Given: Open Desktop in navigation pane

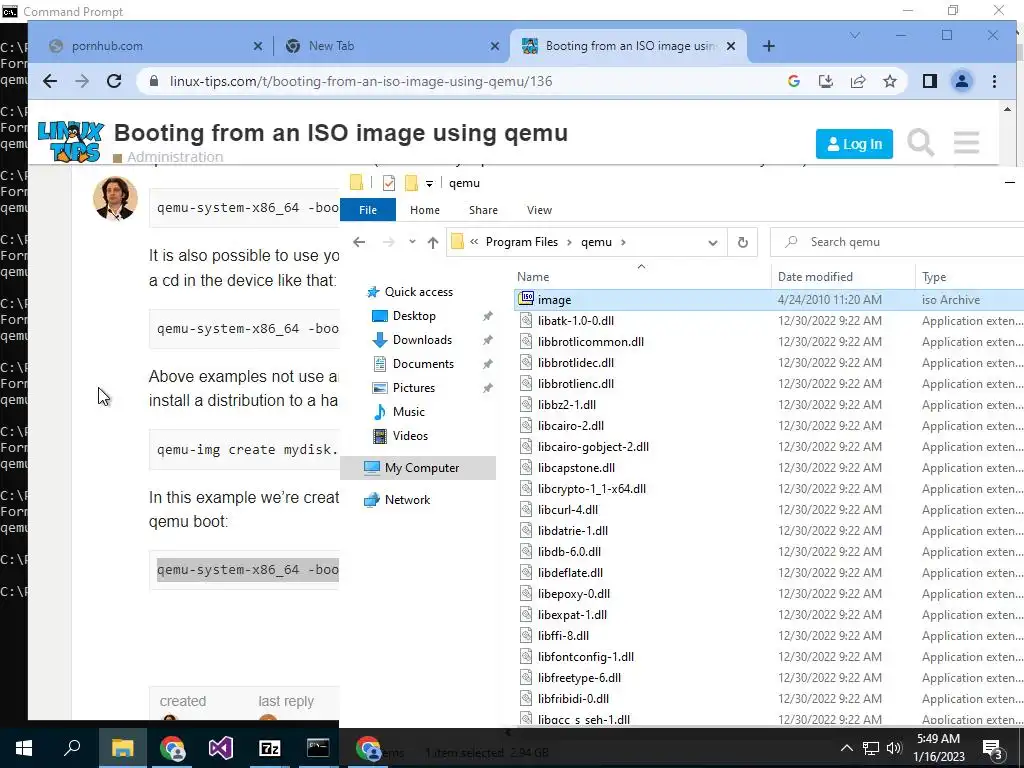Looking at the screenshot, I should pos(414,316).
